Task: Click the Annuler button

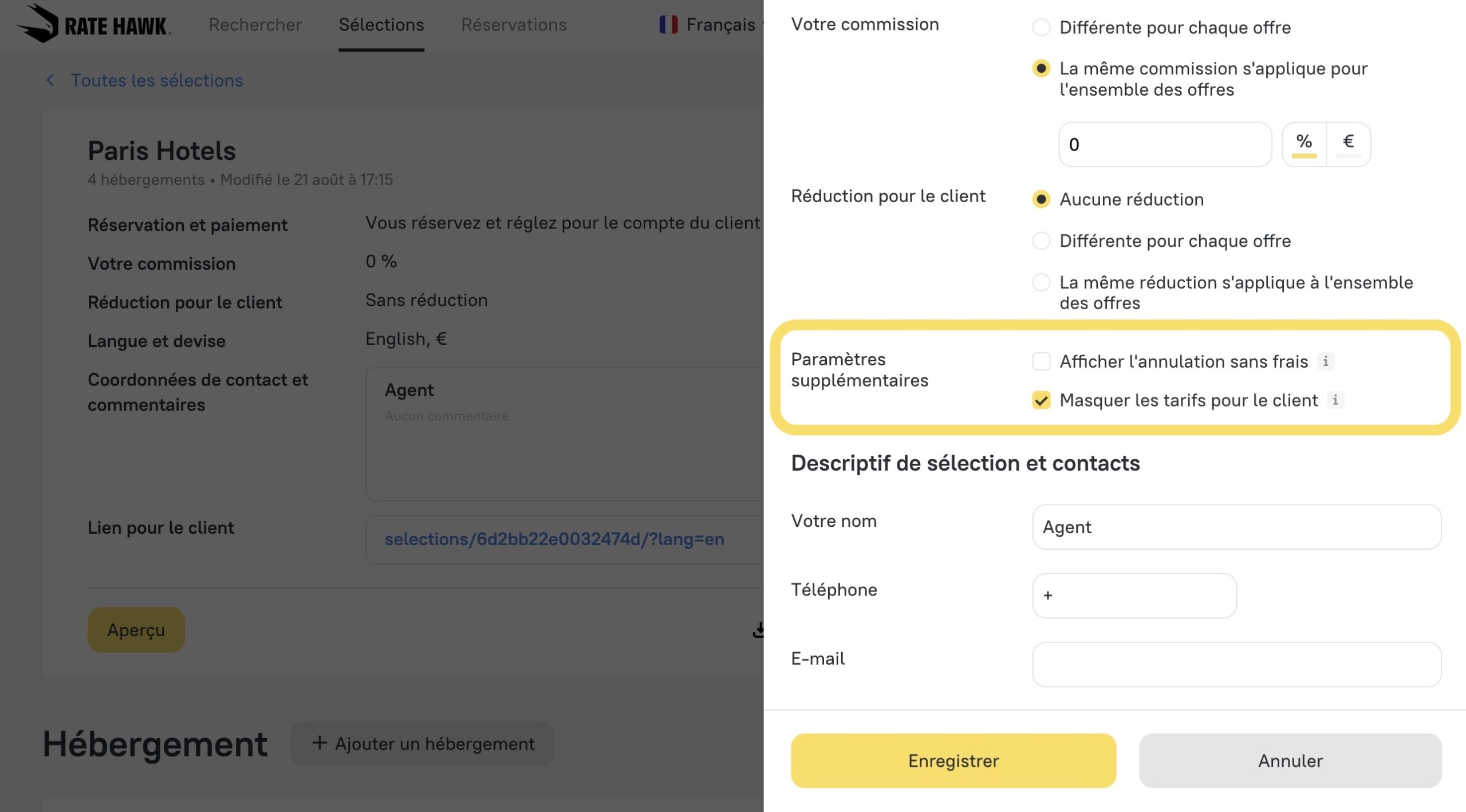Action: click(1290, 760)
